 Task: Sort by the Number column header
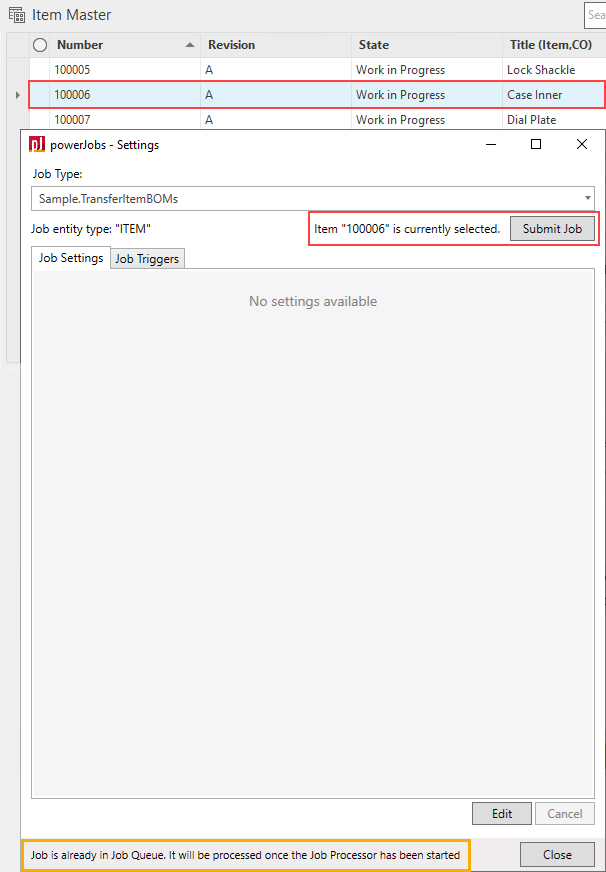point(80,45)
